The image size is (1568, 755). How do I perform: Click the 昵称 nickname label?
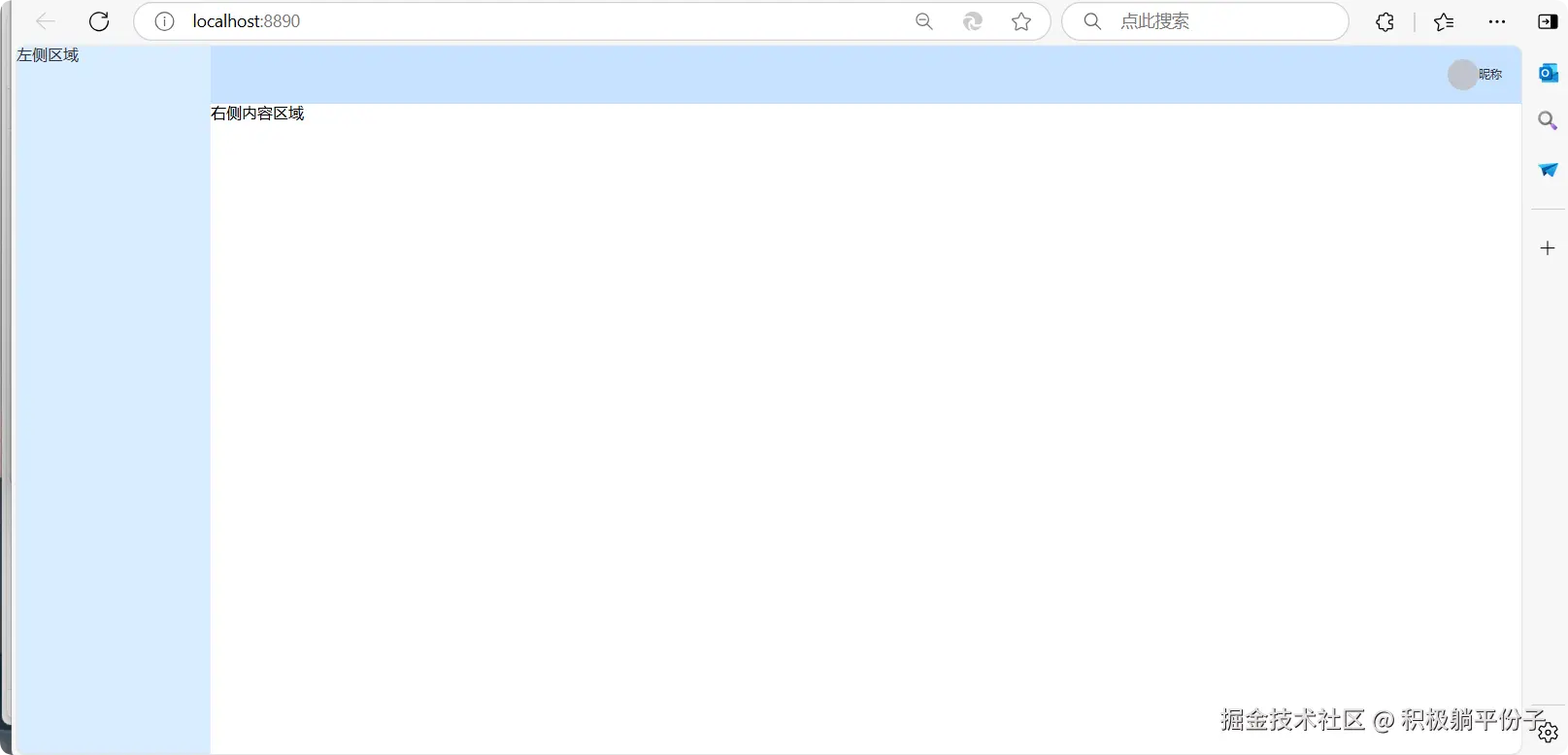tap(1490, 75)
